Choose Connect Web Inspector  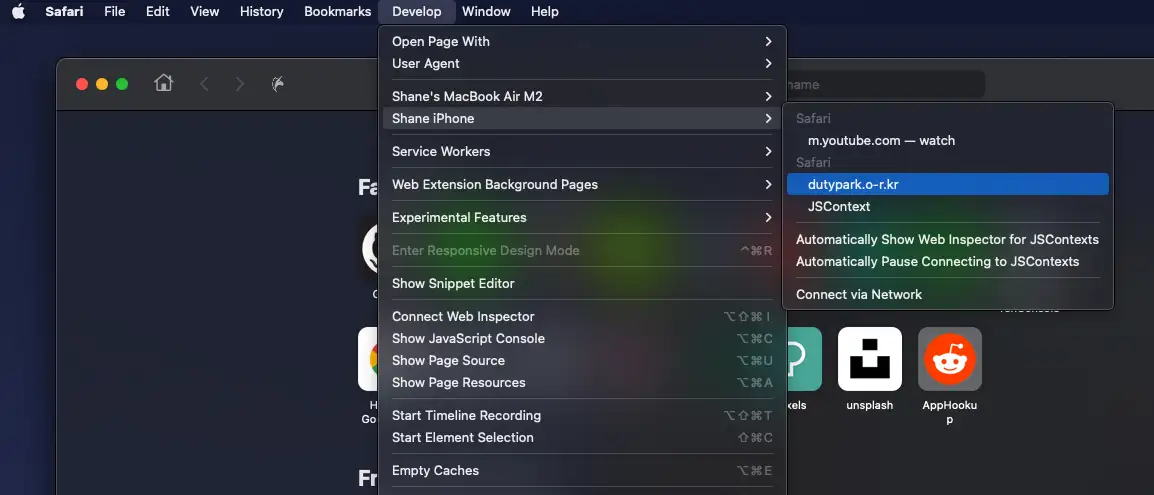pyautogui.click(x=581, y=316)
